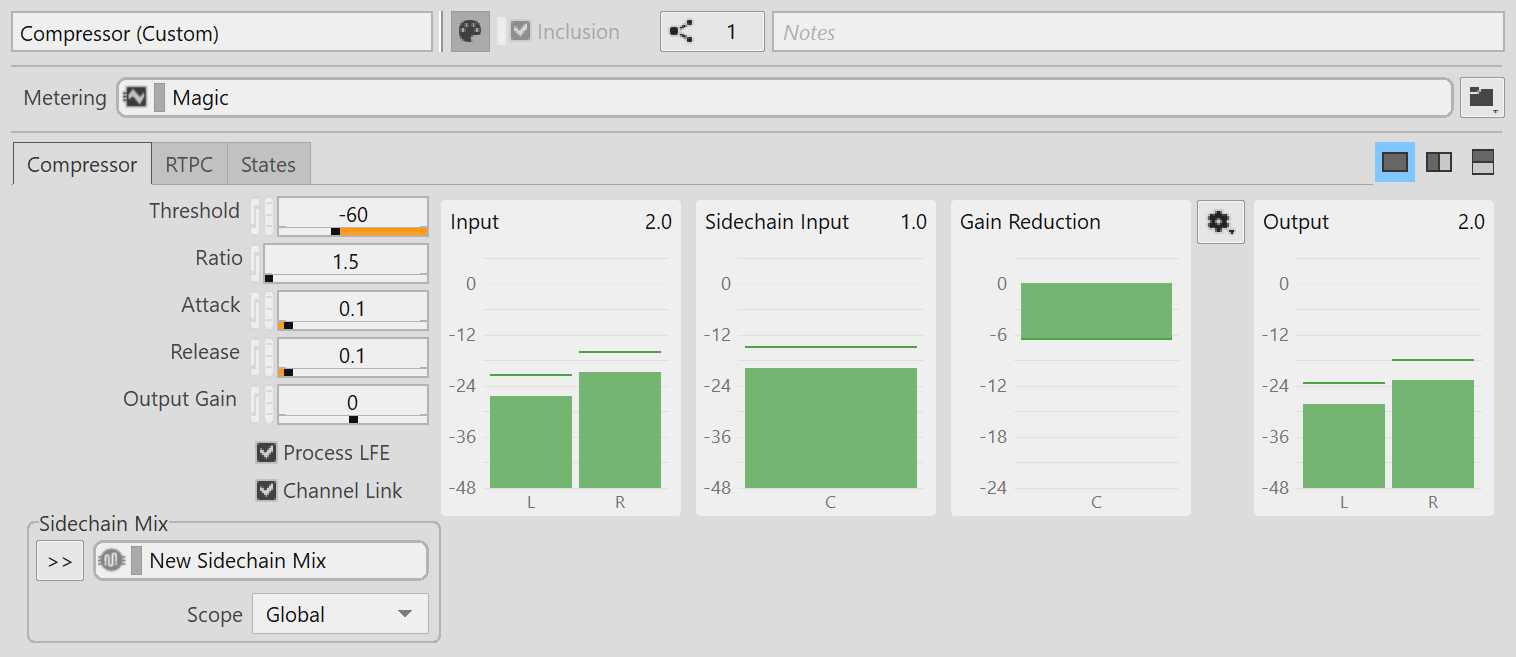The width and height of the screenshot is (1516, 657).
Task: Open the States tab
Action: [x=268, y=165]
